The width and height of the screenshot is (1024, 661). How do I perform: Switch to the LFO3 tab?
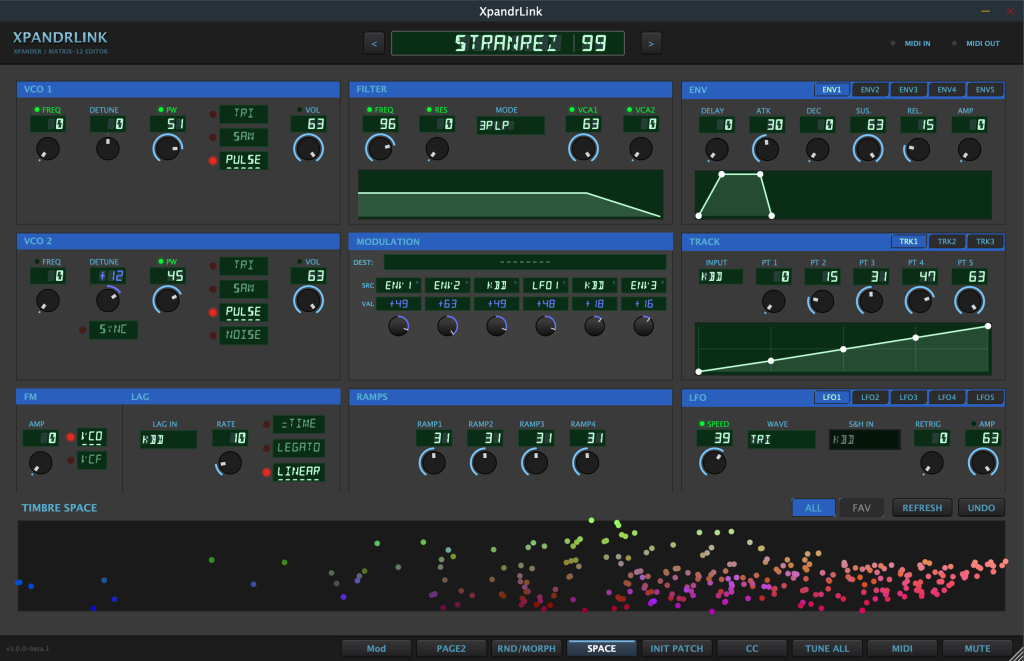[x=908, y=397]
